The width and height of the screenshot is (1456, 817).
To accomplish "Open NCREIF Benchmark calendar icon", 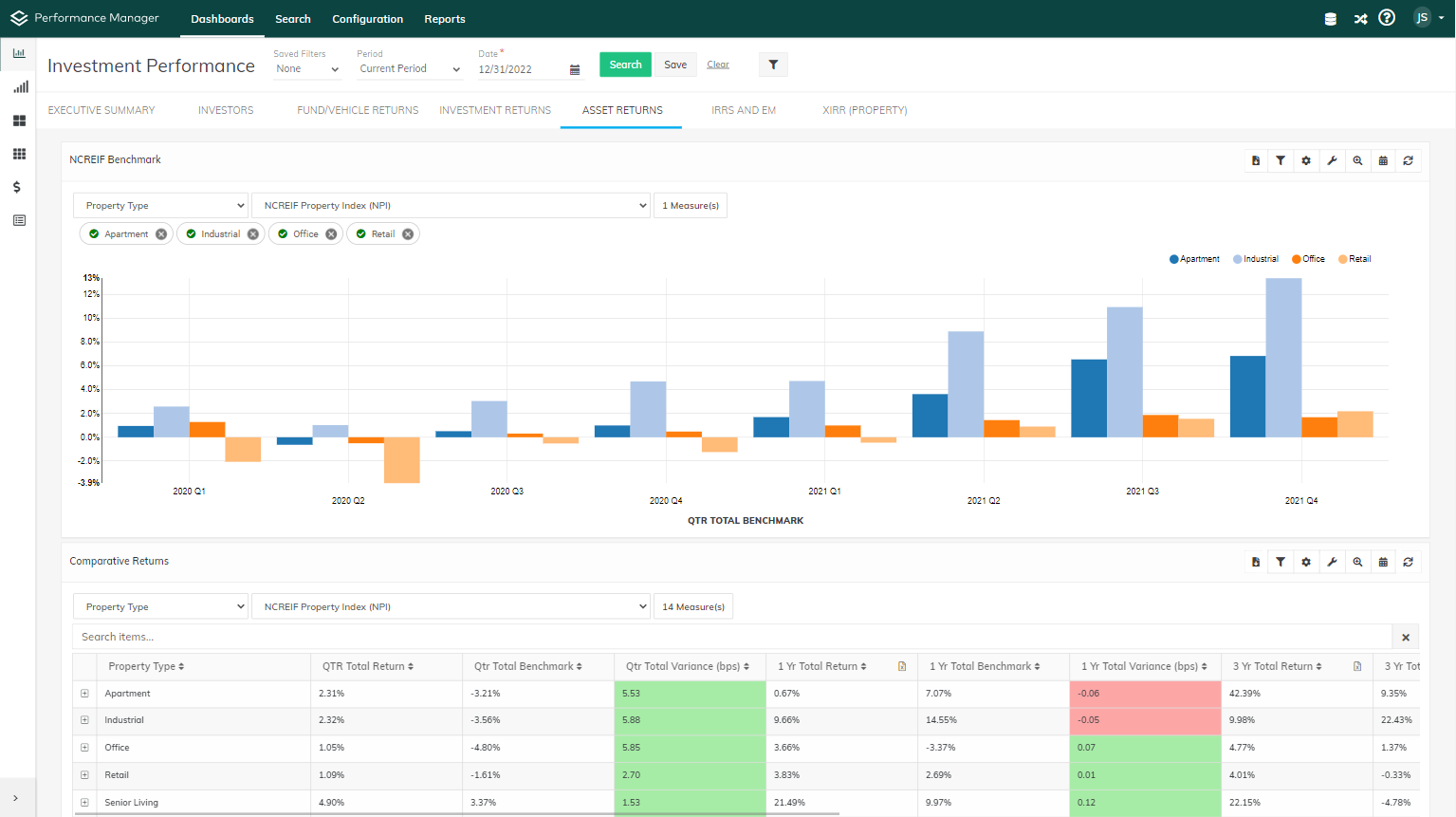I will click(1383, 160).
